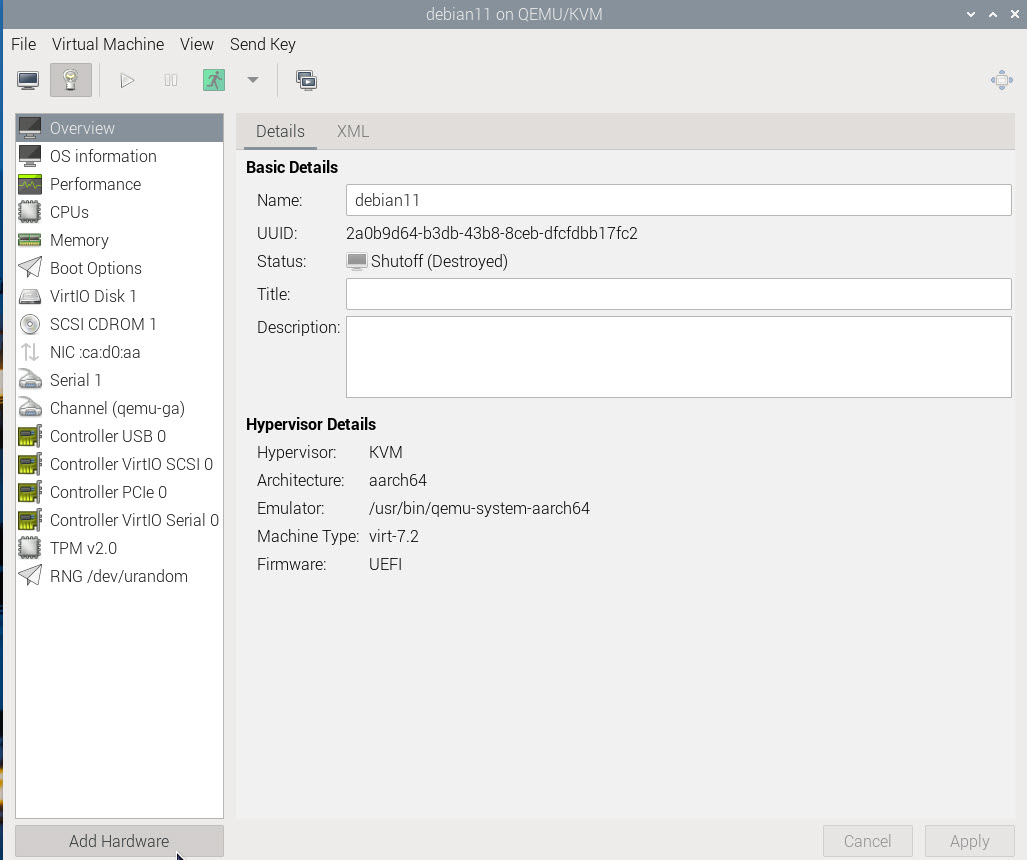This screenshot has height=860, width=1027.
Task: Switch to fullscreen view icon
Action: point(1001,81)
